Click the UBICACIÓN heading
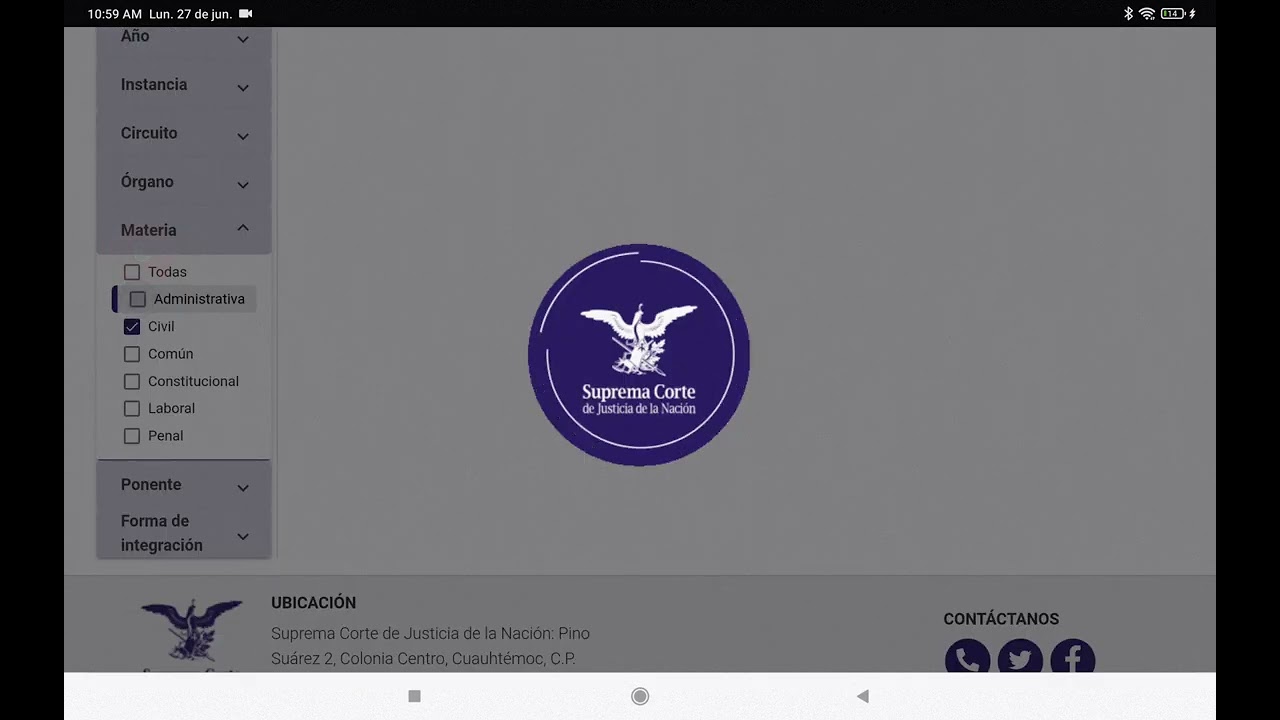Image resolution: width=1280 pixels, height=720 pixels. tap(313, 603)
